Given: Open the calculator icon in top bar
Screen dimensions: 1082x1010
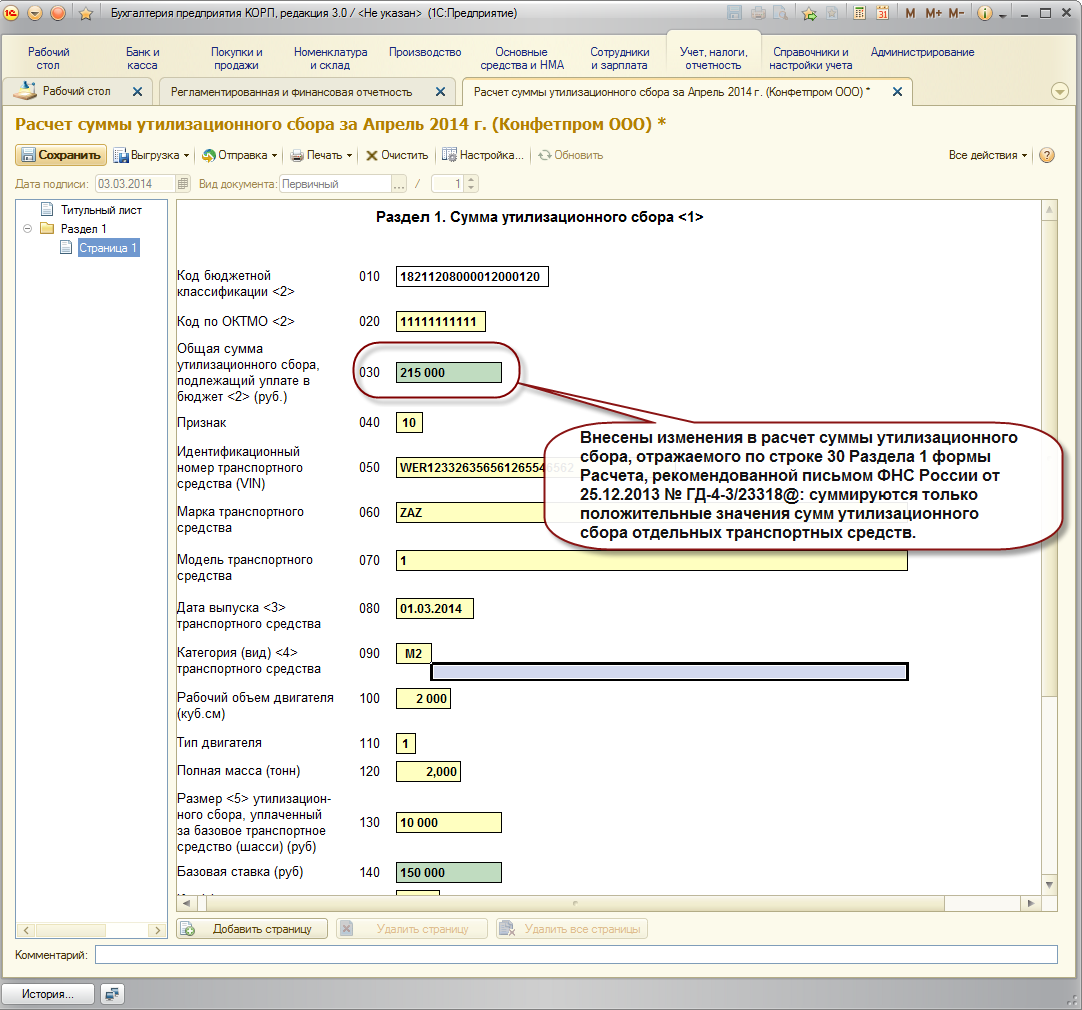Looking at the screenshot, I should click(859, 13).
